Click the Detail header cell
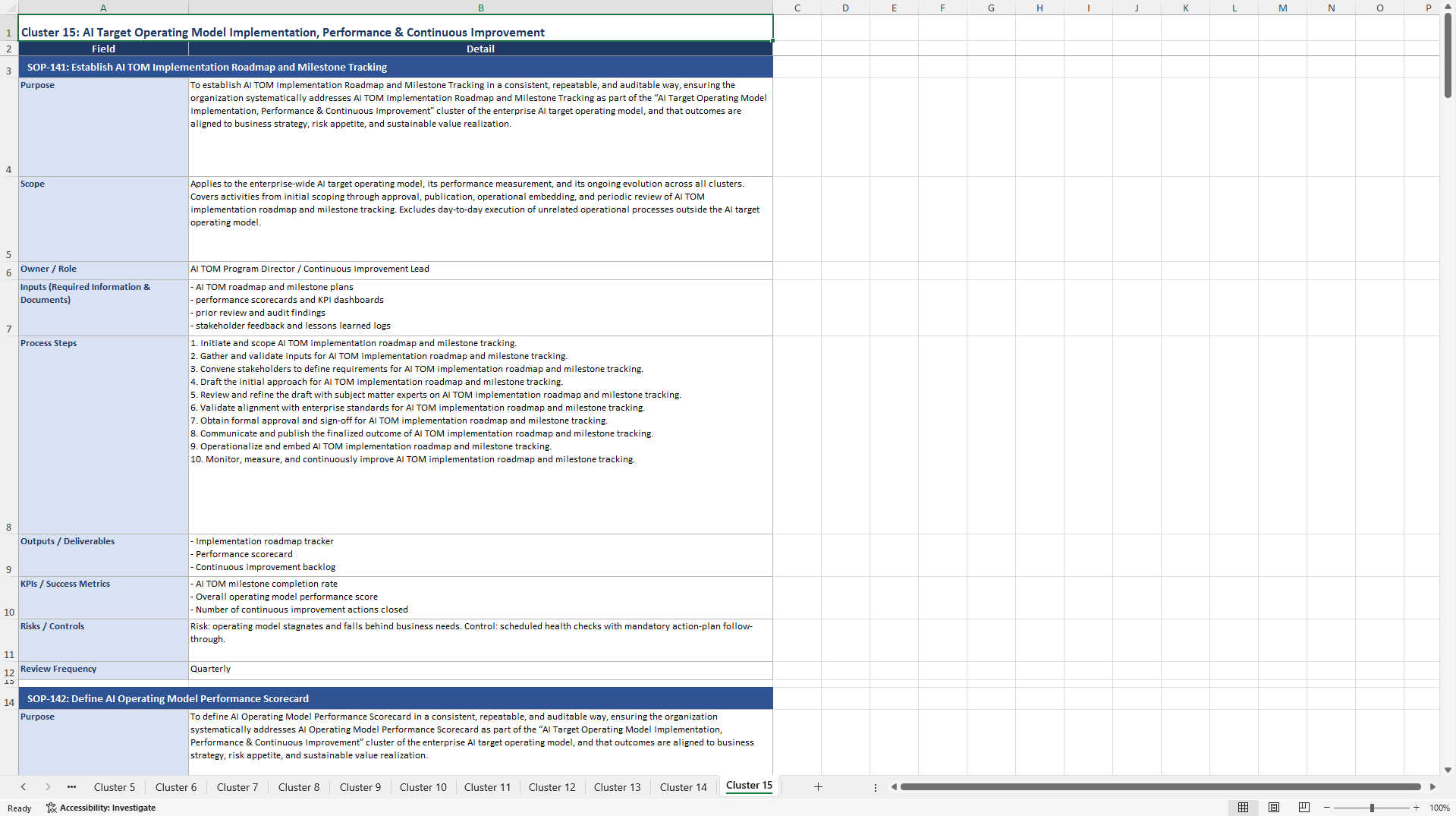This screenshot has height=816, width=1456. (x=480, y=49)
